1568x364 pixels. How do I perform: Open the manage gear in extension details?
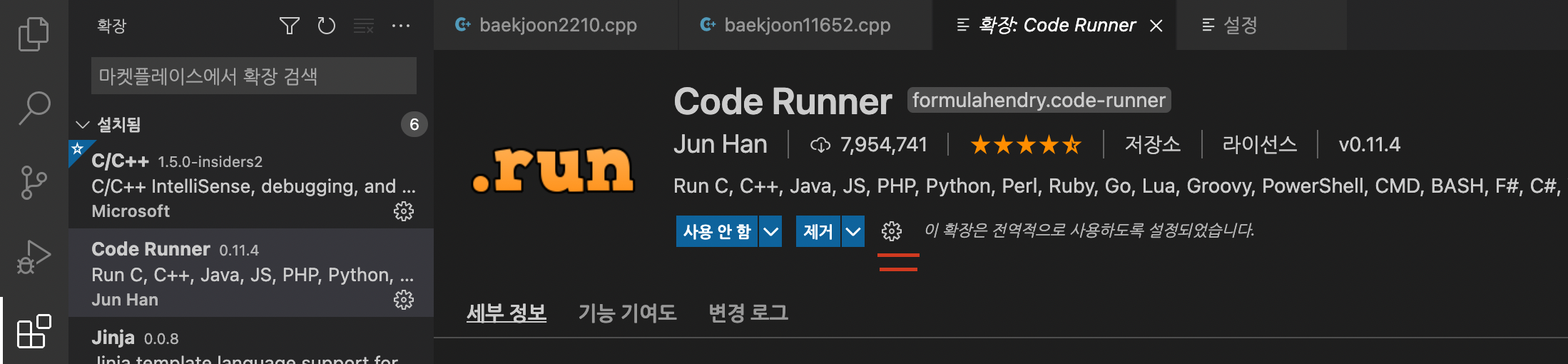[x=892, y=231]
